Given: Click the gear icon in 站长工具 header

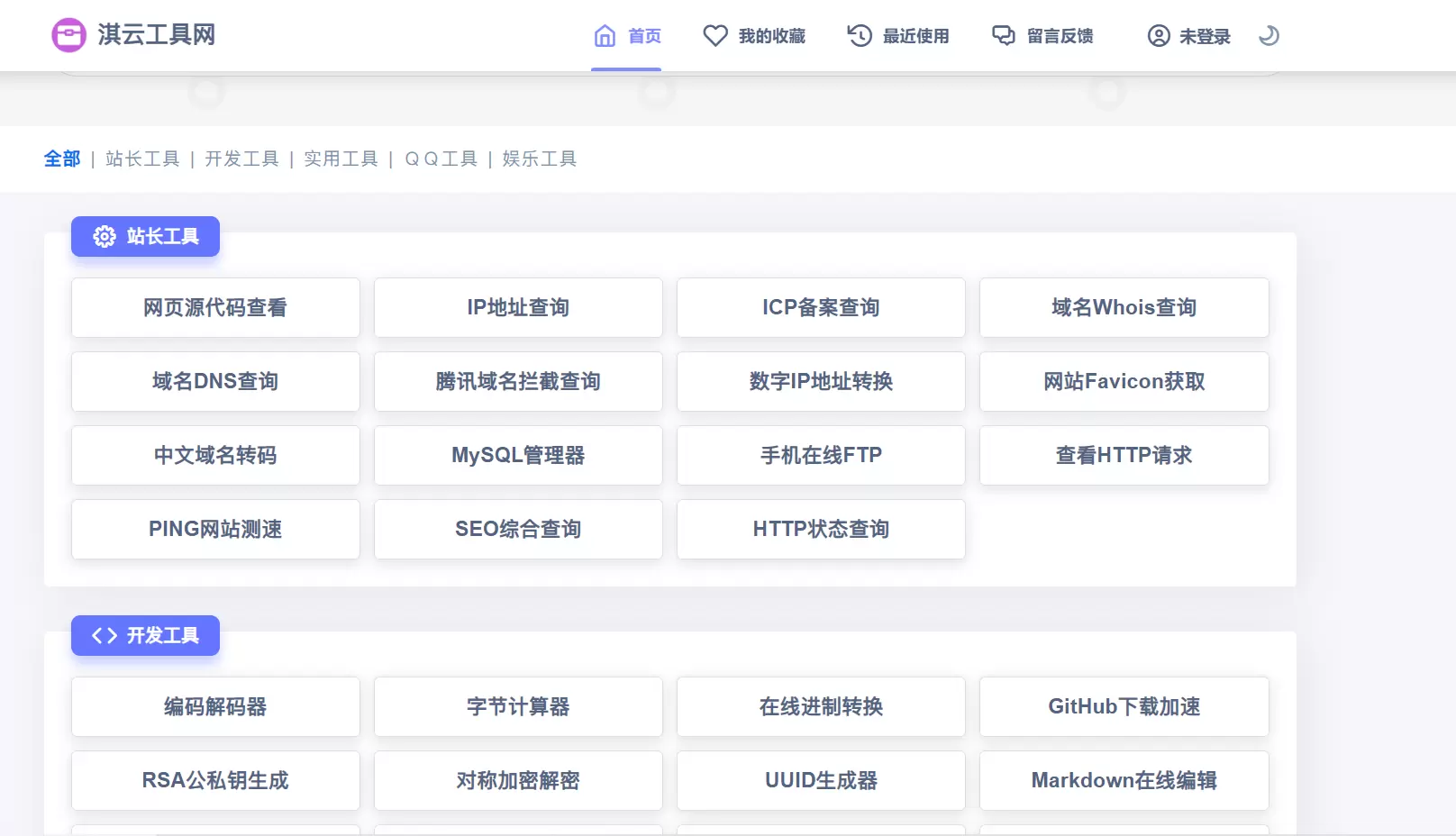Looking at the screenshot, I should click(x=105, y=236).
